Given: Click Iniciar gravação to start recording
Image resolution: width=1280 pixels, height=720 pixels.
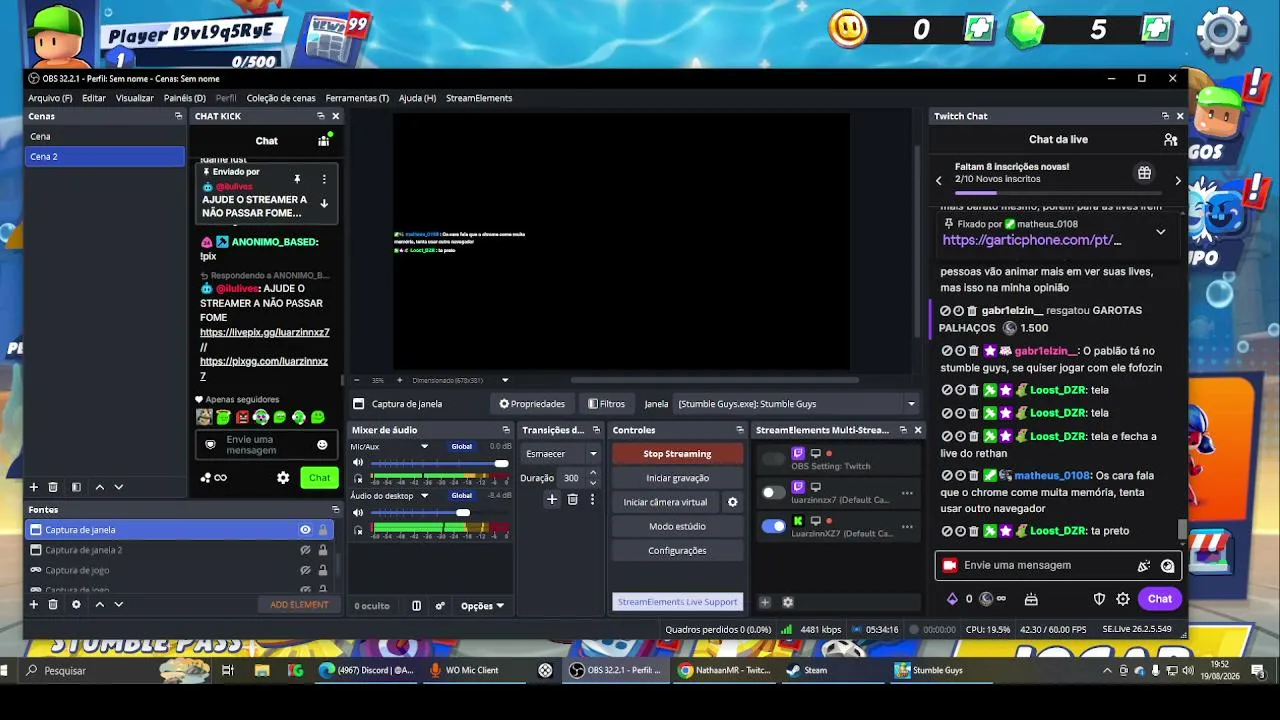Looking at the screenshot, I should click(677, 478).
